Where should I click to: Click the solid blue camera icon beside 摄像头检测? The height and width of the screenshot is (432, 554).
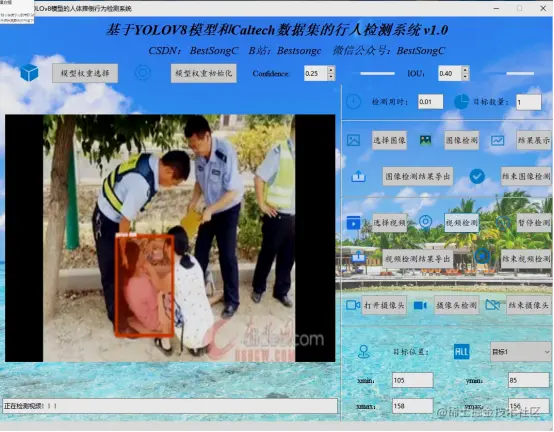pyautogui.click(x=420, y=305)
